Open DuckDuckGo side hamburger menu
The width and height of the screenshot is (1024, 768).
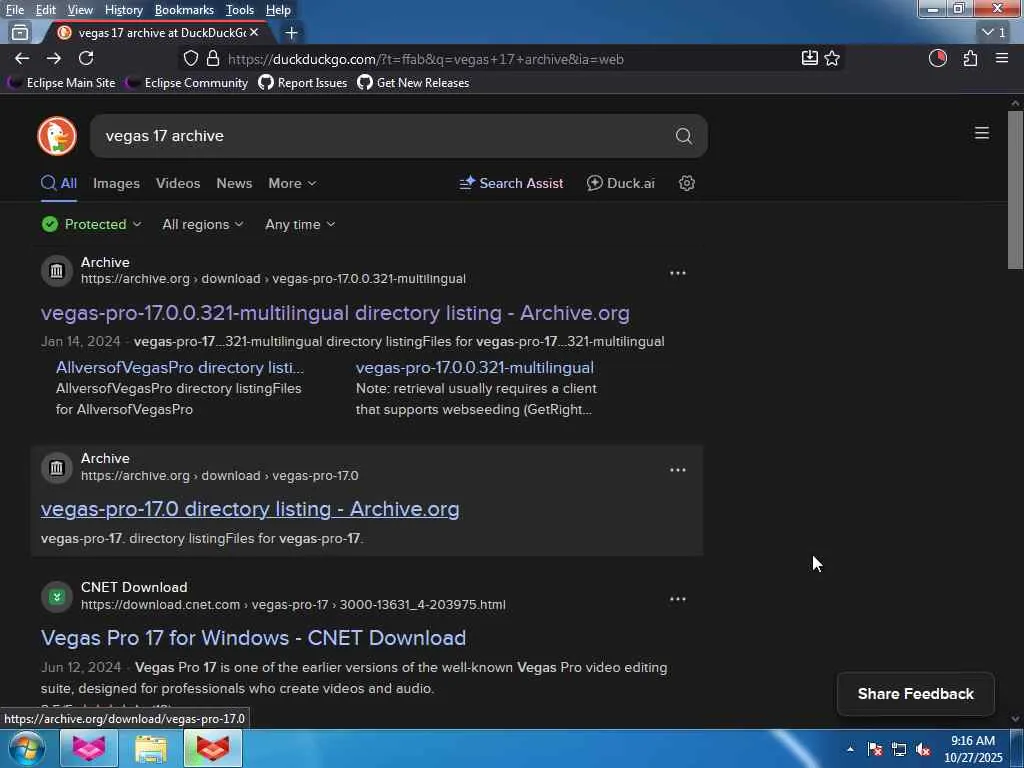pos(982,133)
